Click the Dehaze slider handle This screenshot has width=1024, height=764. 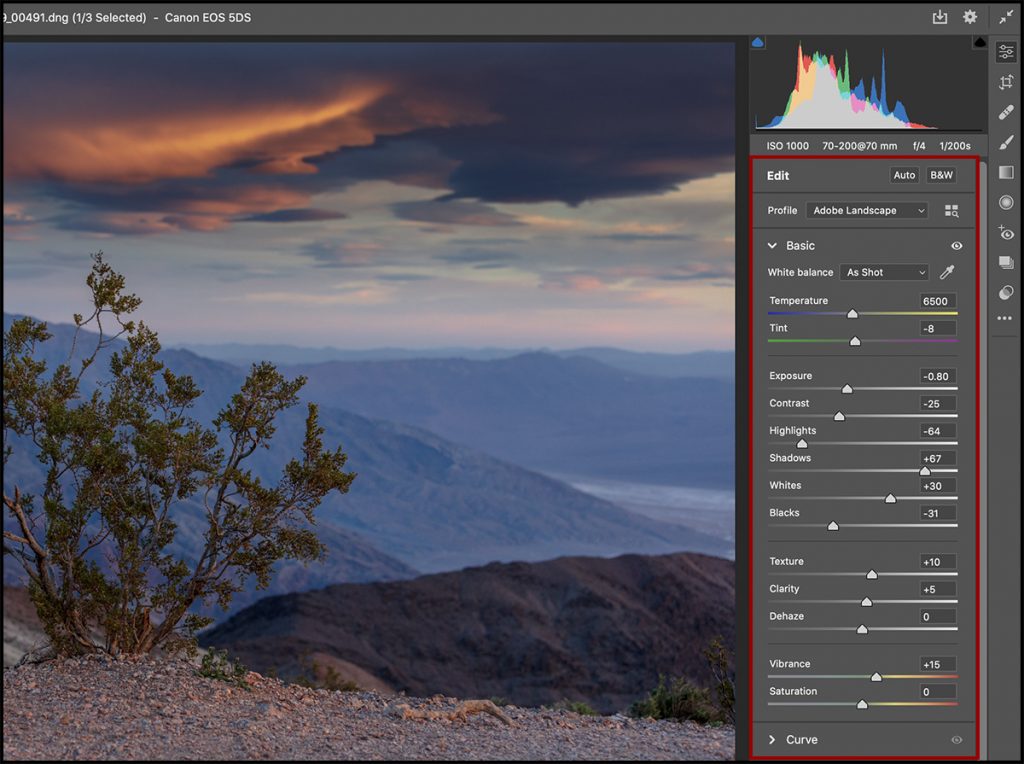tap(862, 629)
